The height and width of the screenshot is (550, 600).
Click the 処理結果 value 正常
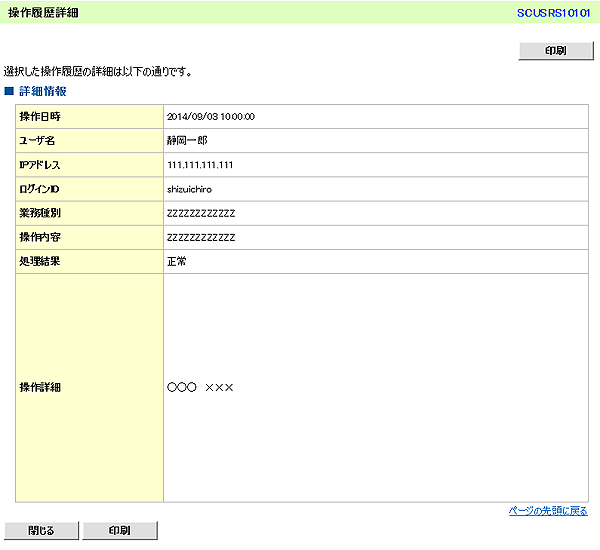177,261
